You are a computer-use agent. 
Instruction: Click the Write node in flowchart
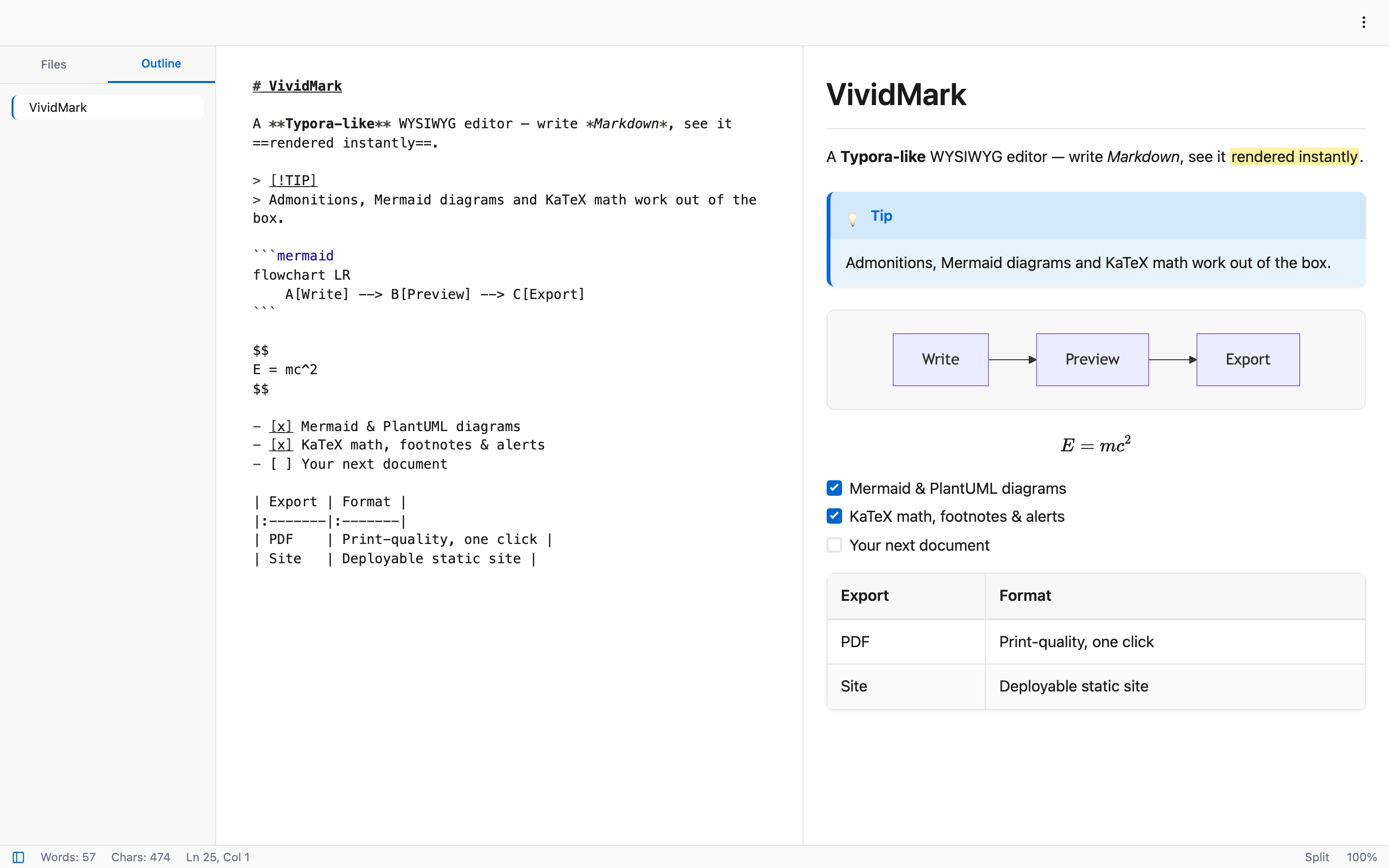940,359
